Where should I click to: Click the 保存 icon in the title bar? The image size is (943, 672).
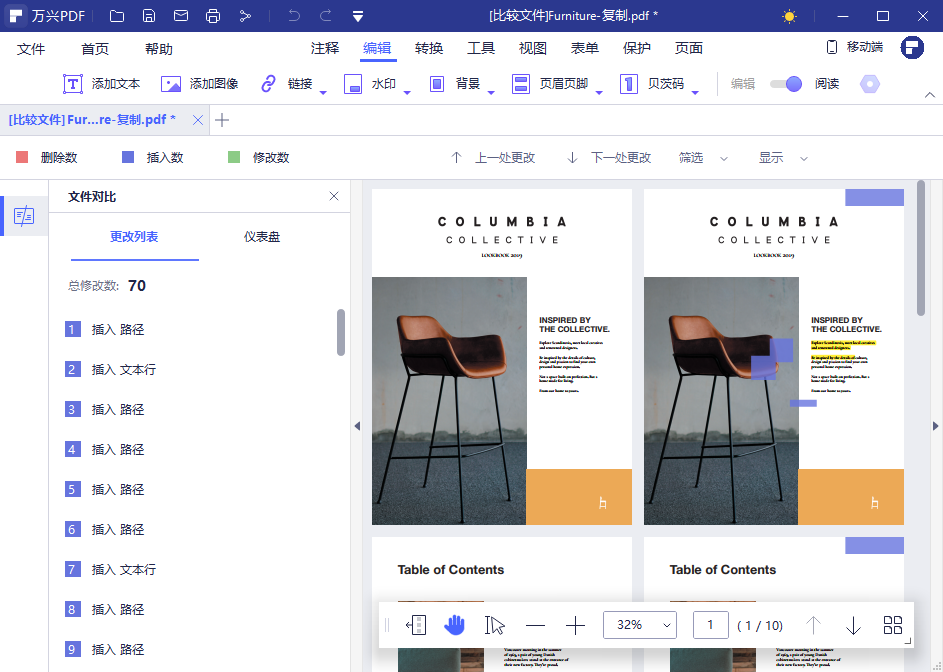click(x=150, y=15)
